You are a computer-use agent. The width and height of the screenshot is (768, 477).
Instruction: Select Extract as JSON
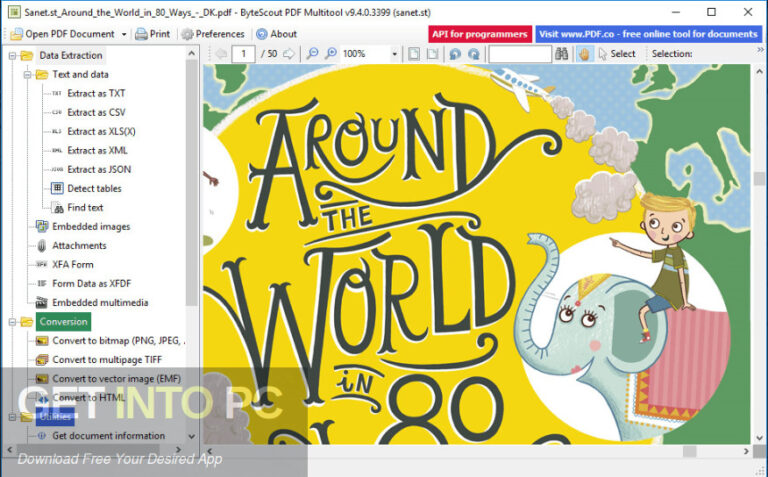[x=99, y=169]
